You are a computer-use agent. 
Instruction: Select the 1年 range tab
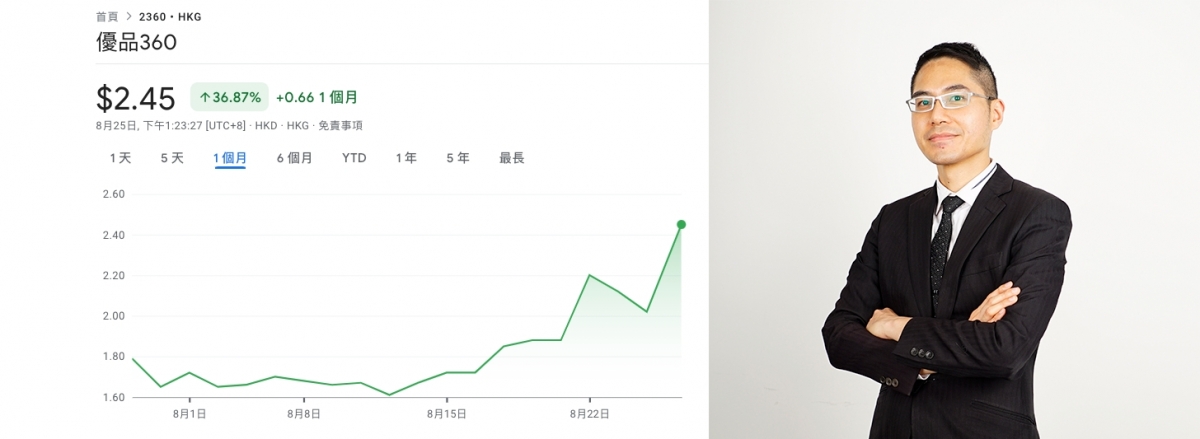pos(406,158)
